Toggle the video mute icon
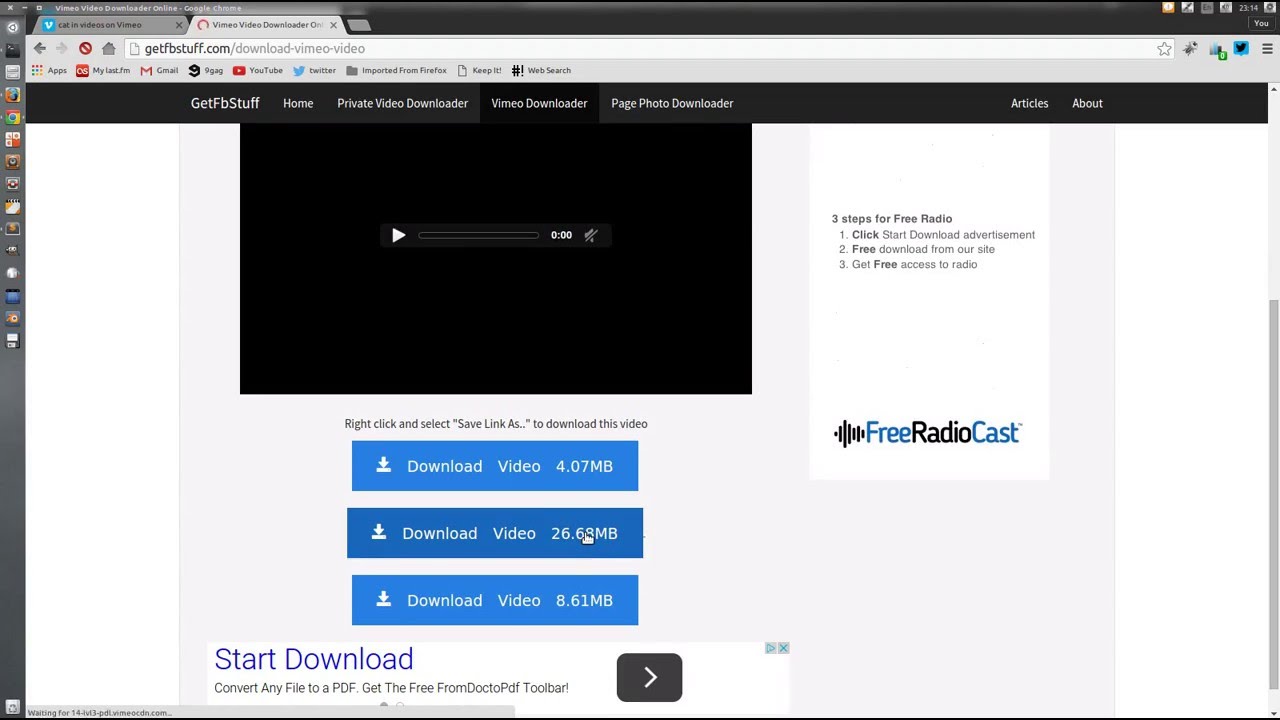 click(591, 235)
